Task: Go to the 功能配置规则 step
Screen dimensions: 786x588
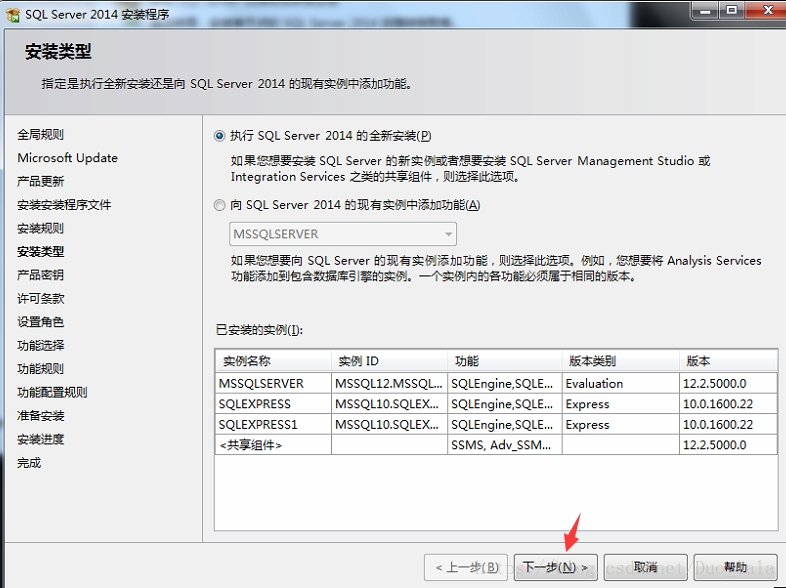Action: (52, 393)
